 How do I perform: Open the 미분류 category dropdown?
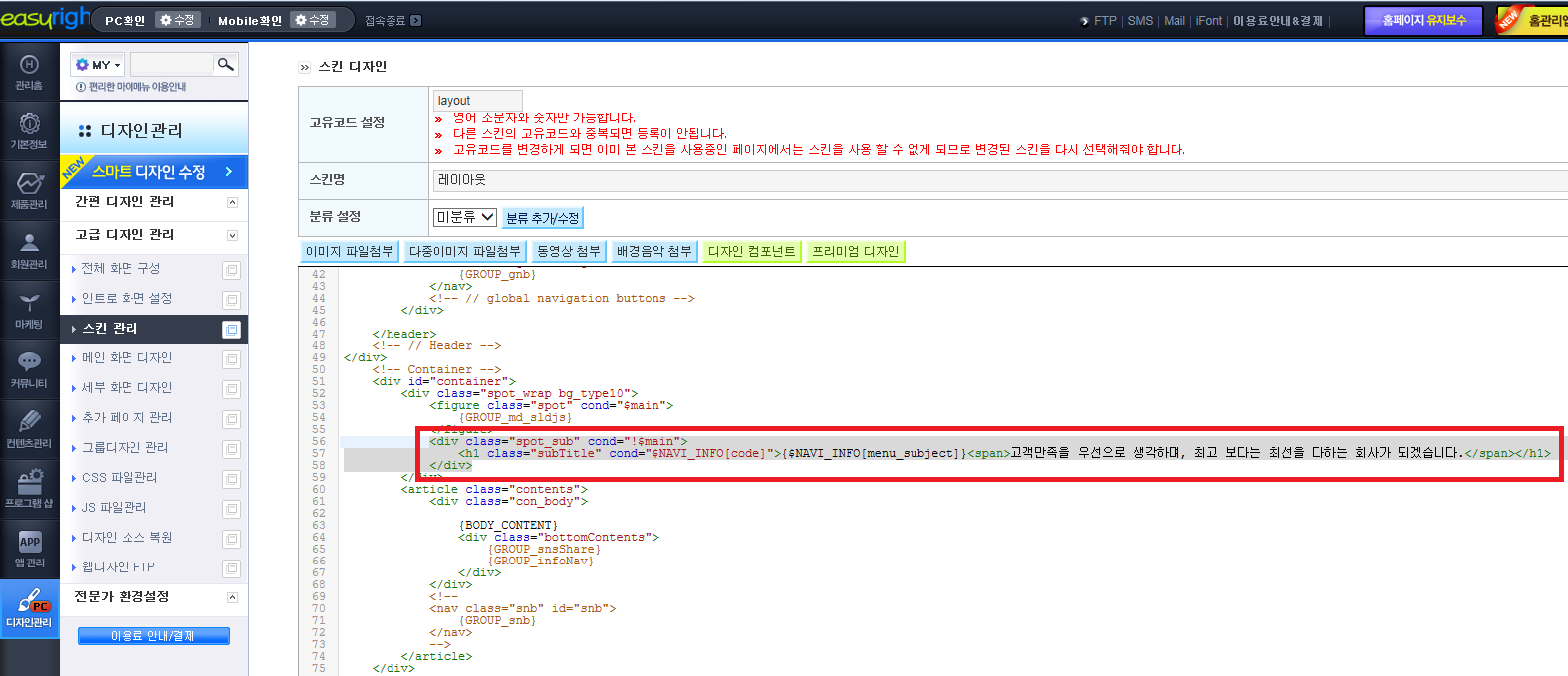coord(464,217)
